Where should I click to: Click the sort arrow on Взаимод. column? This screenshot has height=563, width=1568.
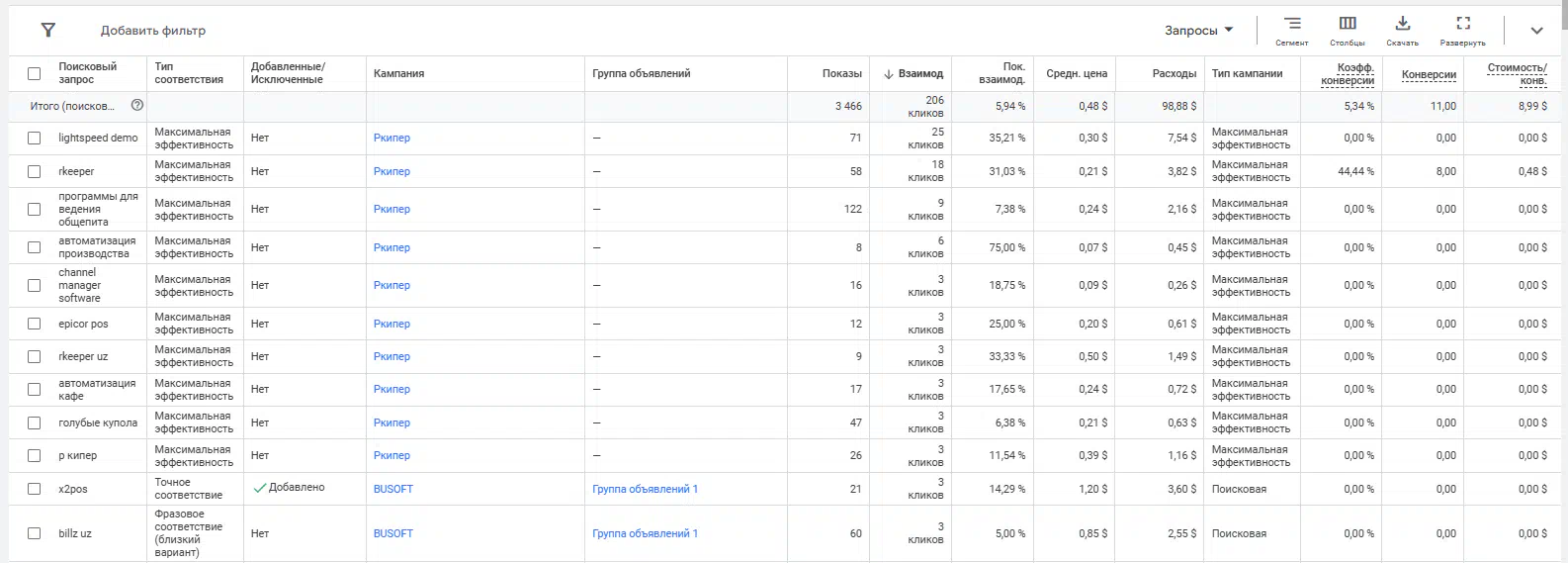(889, 74)
